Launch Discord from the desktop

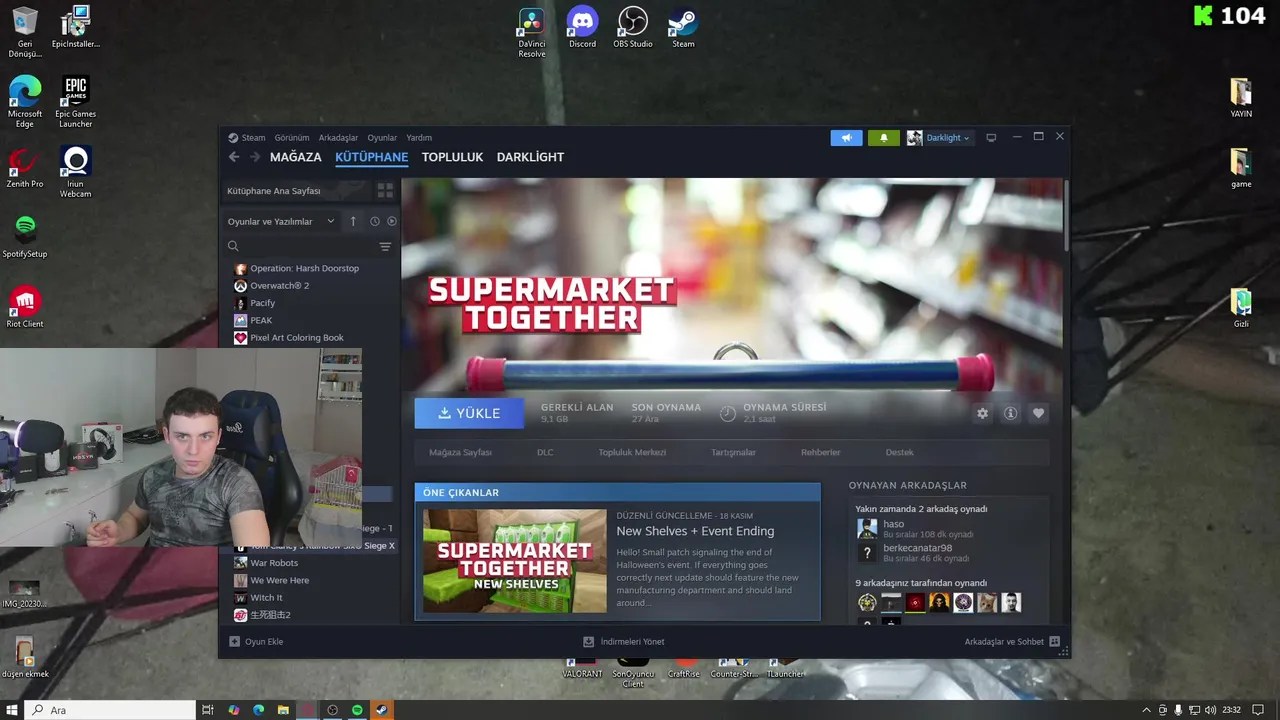pyautogui.click(x=582, y=28)
